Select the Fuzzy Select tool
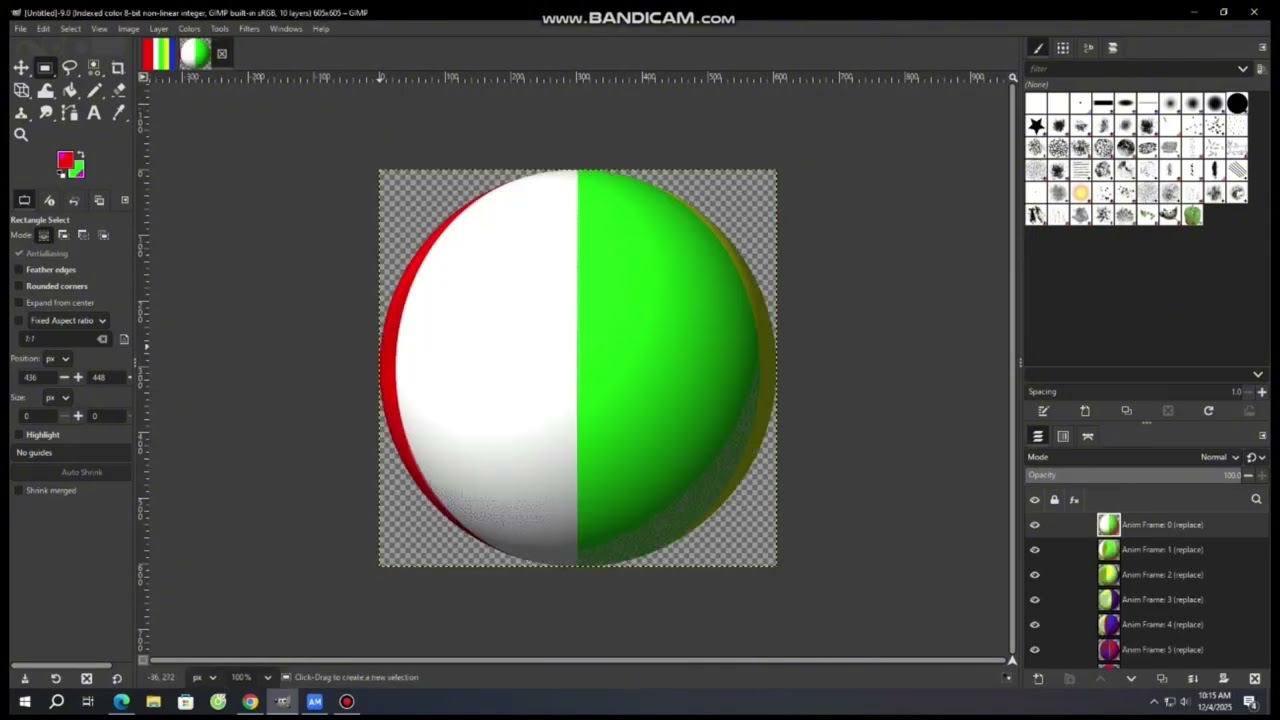This screenshot has height=720, width=1280. click(94, 68)
